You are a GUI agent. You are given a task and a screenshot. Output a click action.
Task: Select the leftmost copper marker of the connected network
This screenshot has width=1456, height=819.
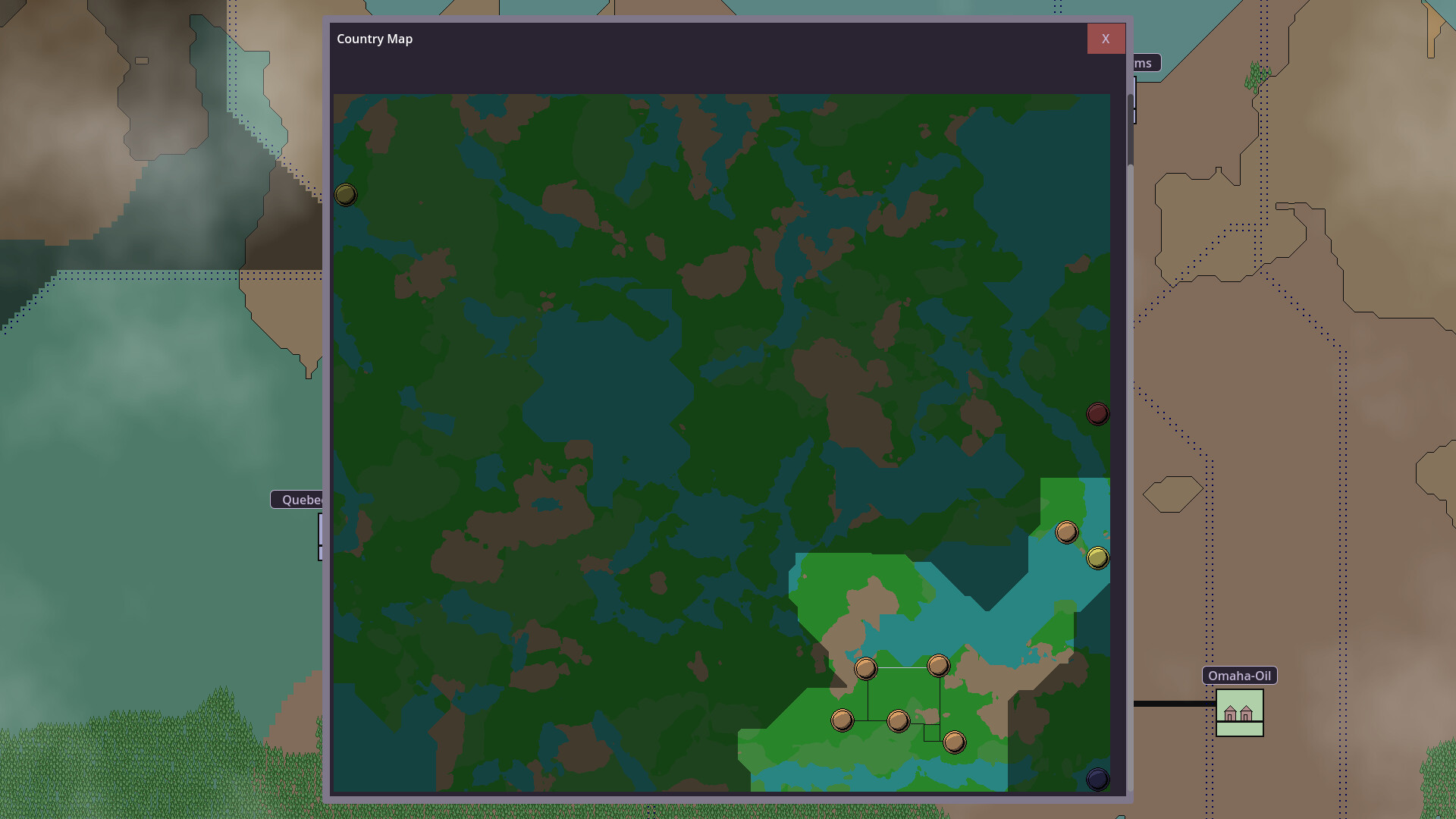point(842,720)
